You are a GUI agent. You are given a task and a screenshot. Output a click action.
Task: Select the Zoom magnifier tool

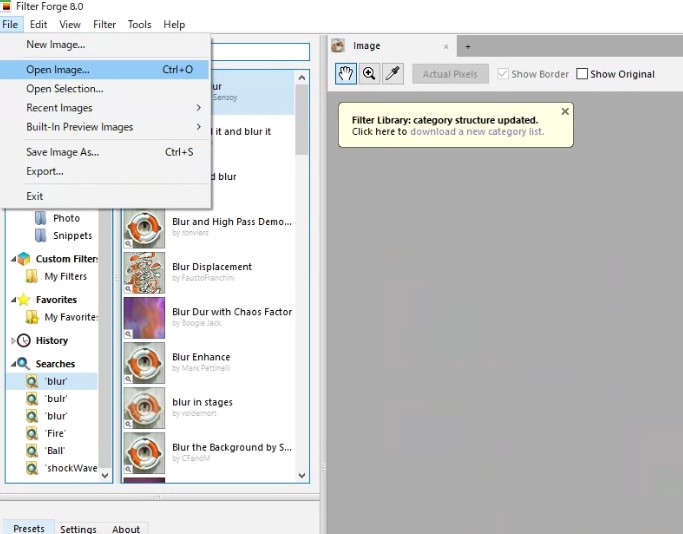369,74
